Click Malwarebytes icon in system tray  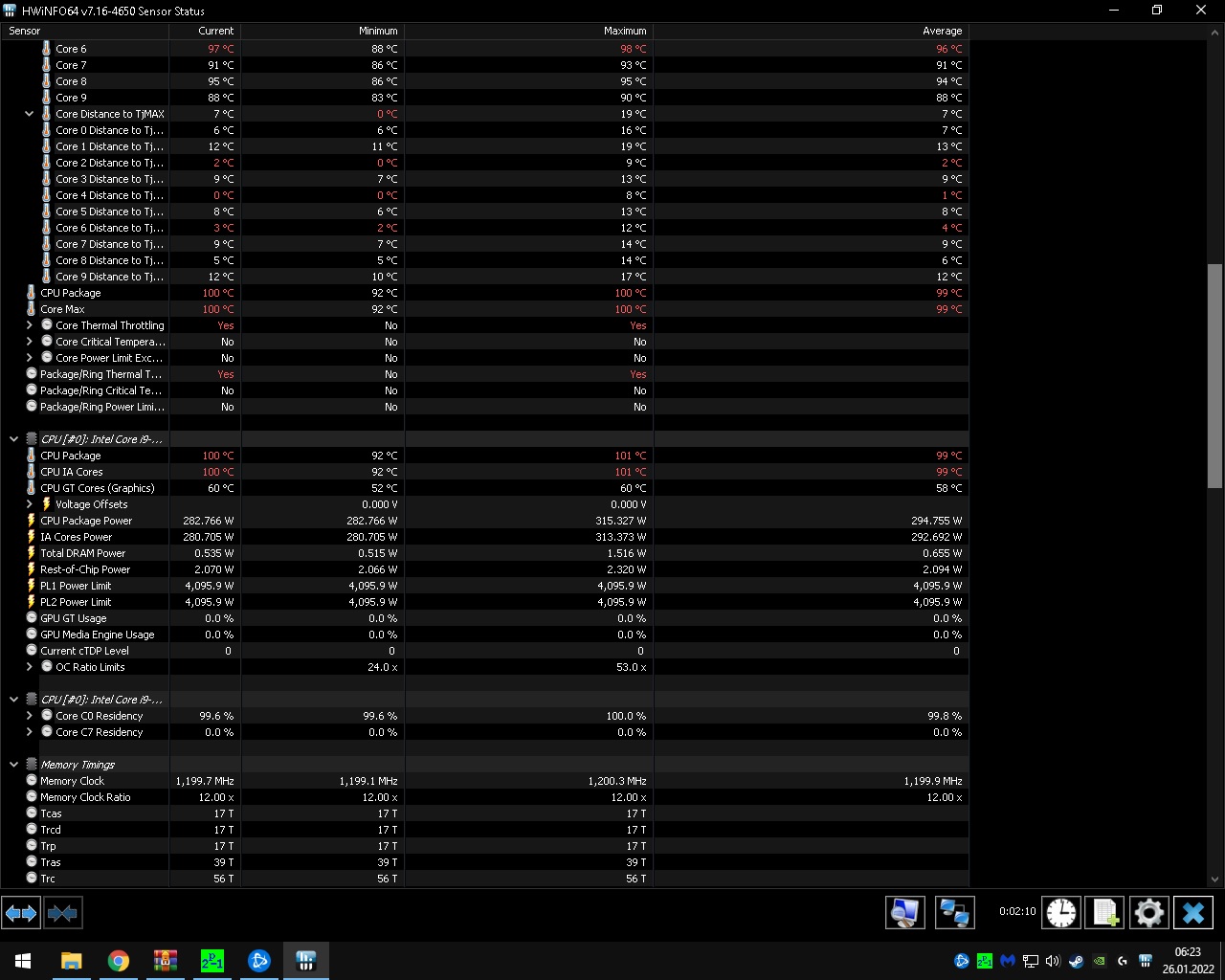coord(1008,961)
